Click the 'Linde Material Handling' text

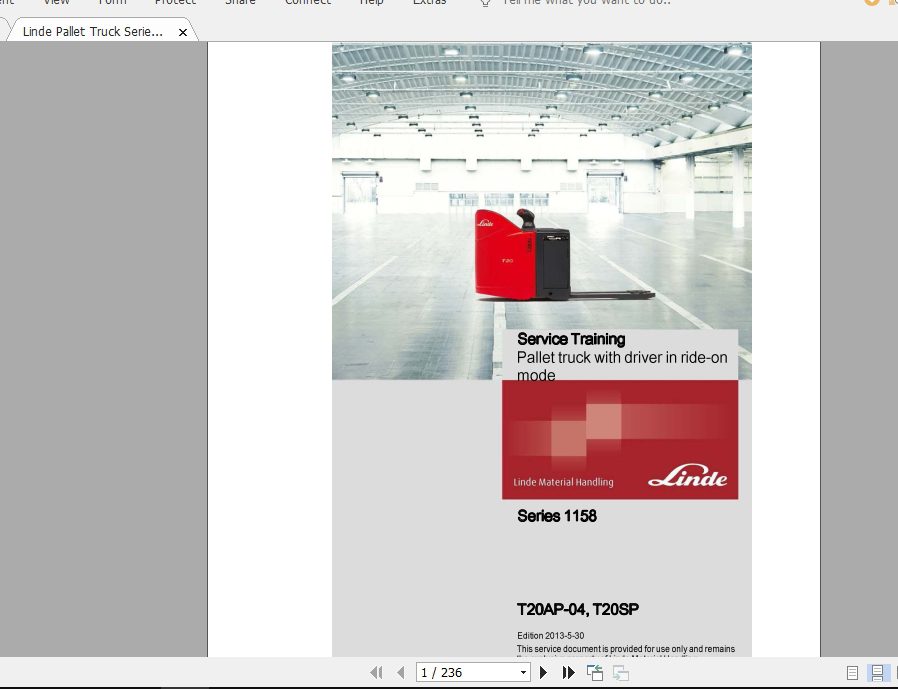pos(563,482)
